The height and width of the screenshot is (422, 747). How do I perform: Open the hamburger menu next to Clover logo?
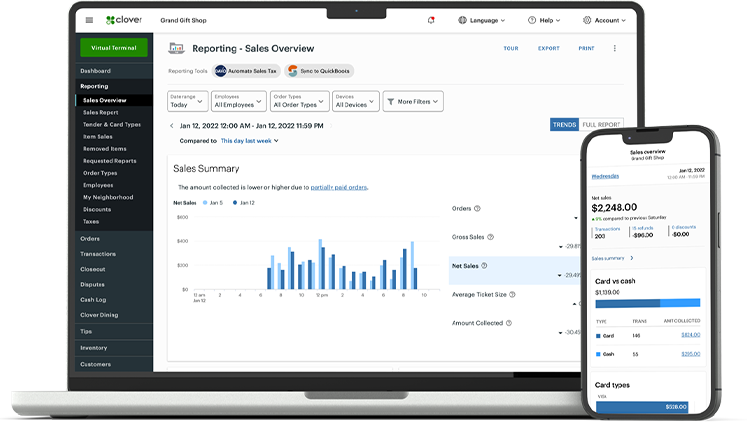[89, 20]
